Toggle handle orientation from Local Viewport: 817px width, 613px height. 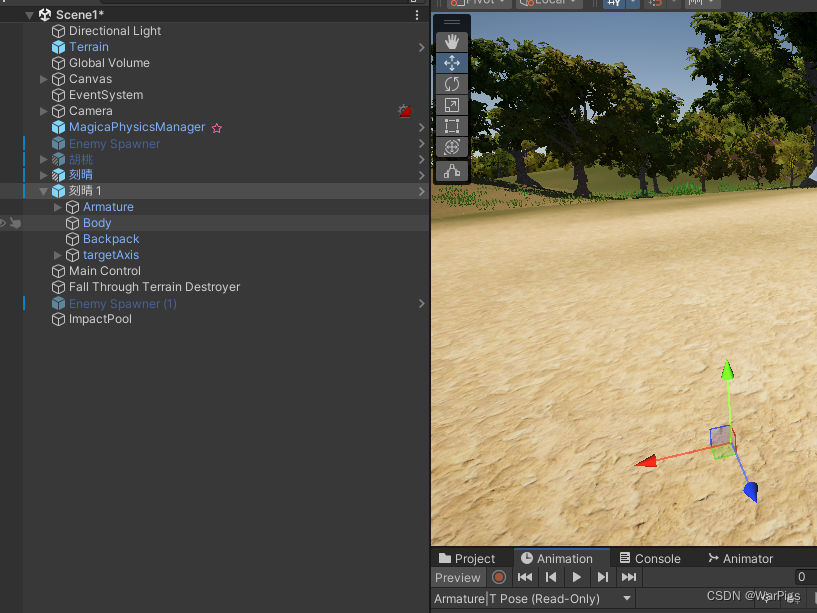tap(546, 3)
